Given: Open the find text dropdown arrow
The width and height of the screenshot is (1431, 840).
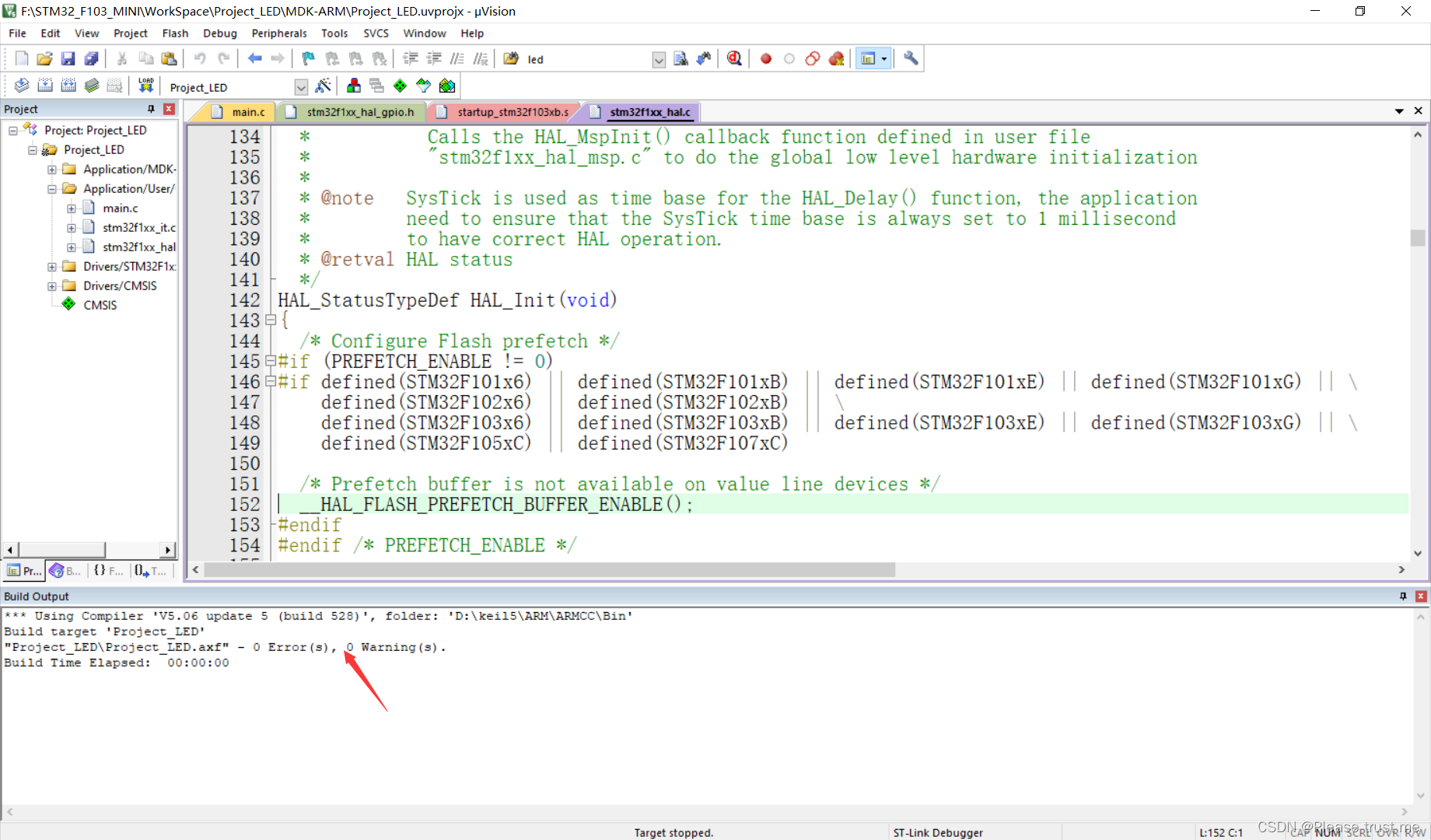Looking at the screenshot, I should click(x=659, y=60).
